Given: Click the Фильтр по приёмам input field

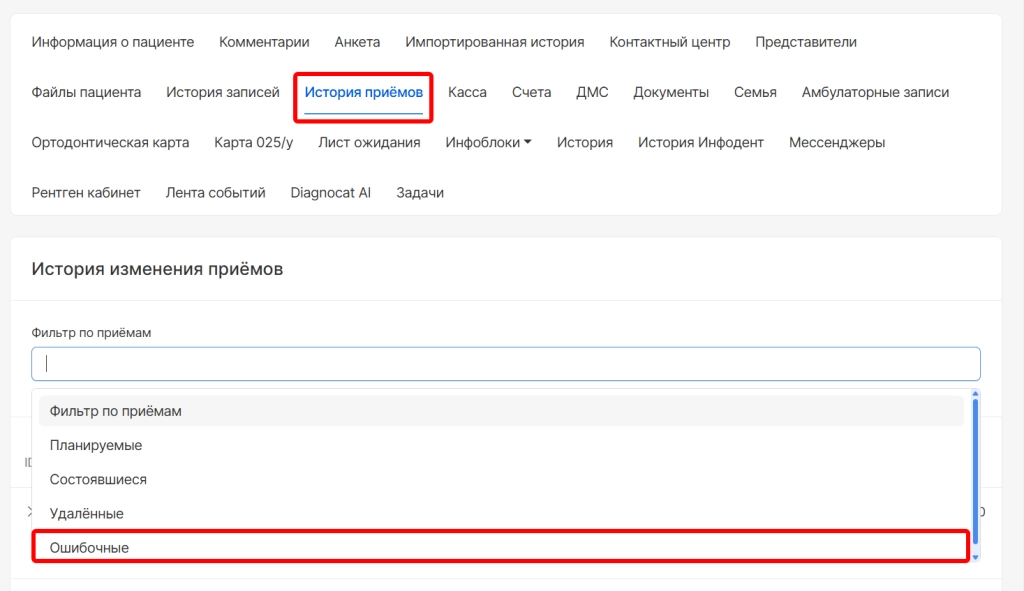Looking at the screenshot, I should 505,364.
